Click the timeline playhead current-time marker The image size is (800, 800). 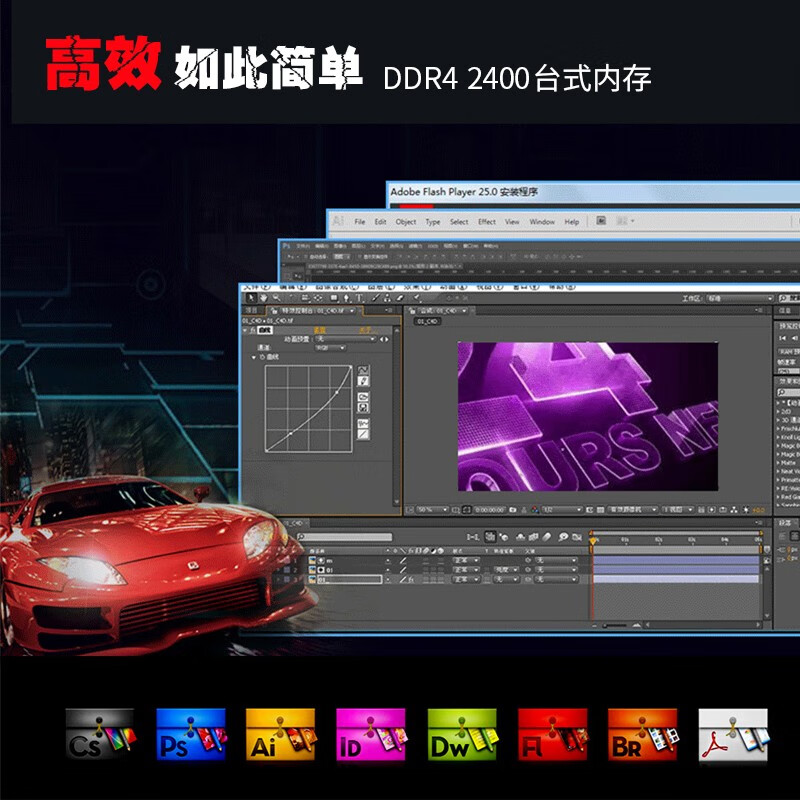coord(593,541)
